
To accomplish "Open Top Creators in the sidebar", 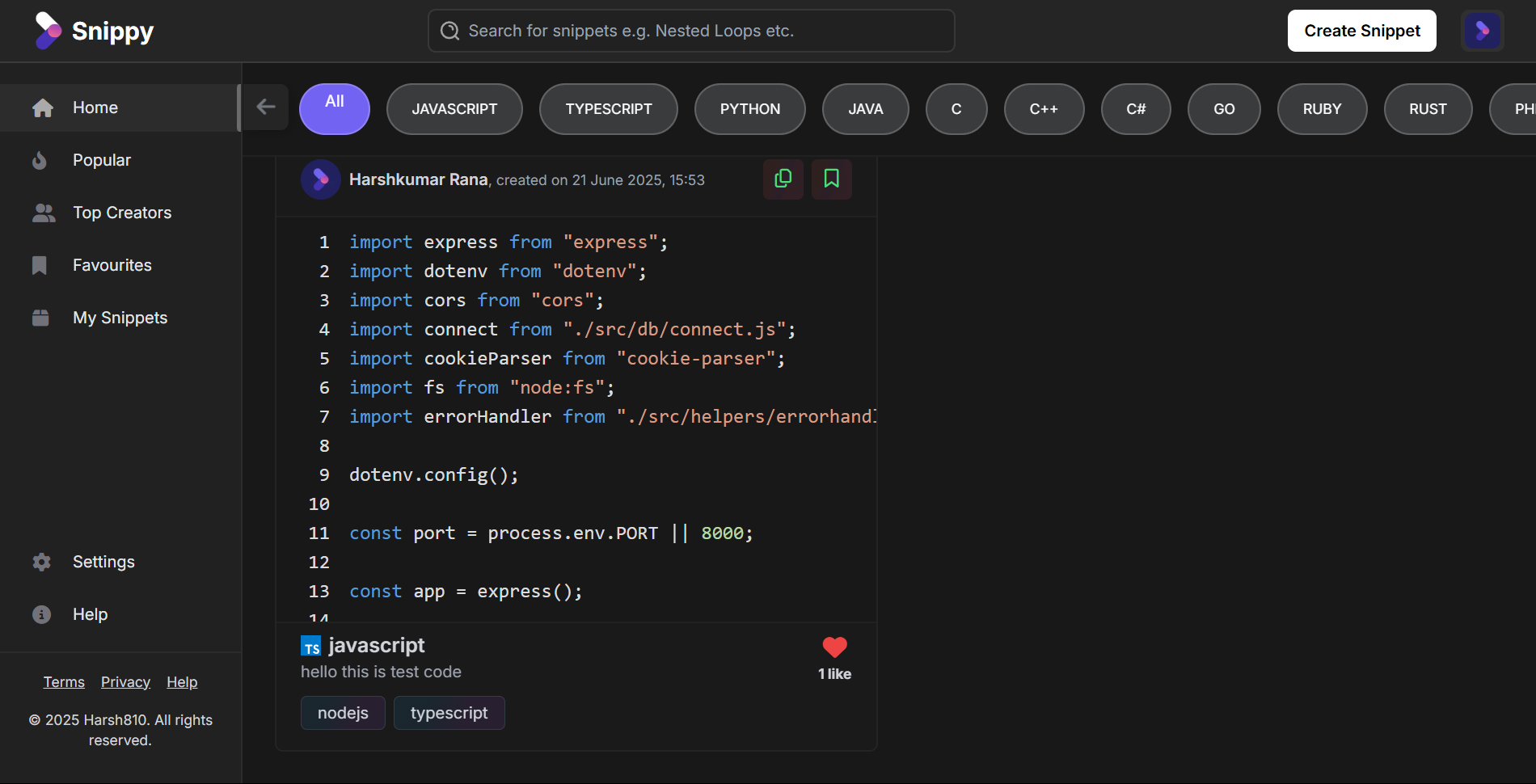I will [x=120, y=213].
